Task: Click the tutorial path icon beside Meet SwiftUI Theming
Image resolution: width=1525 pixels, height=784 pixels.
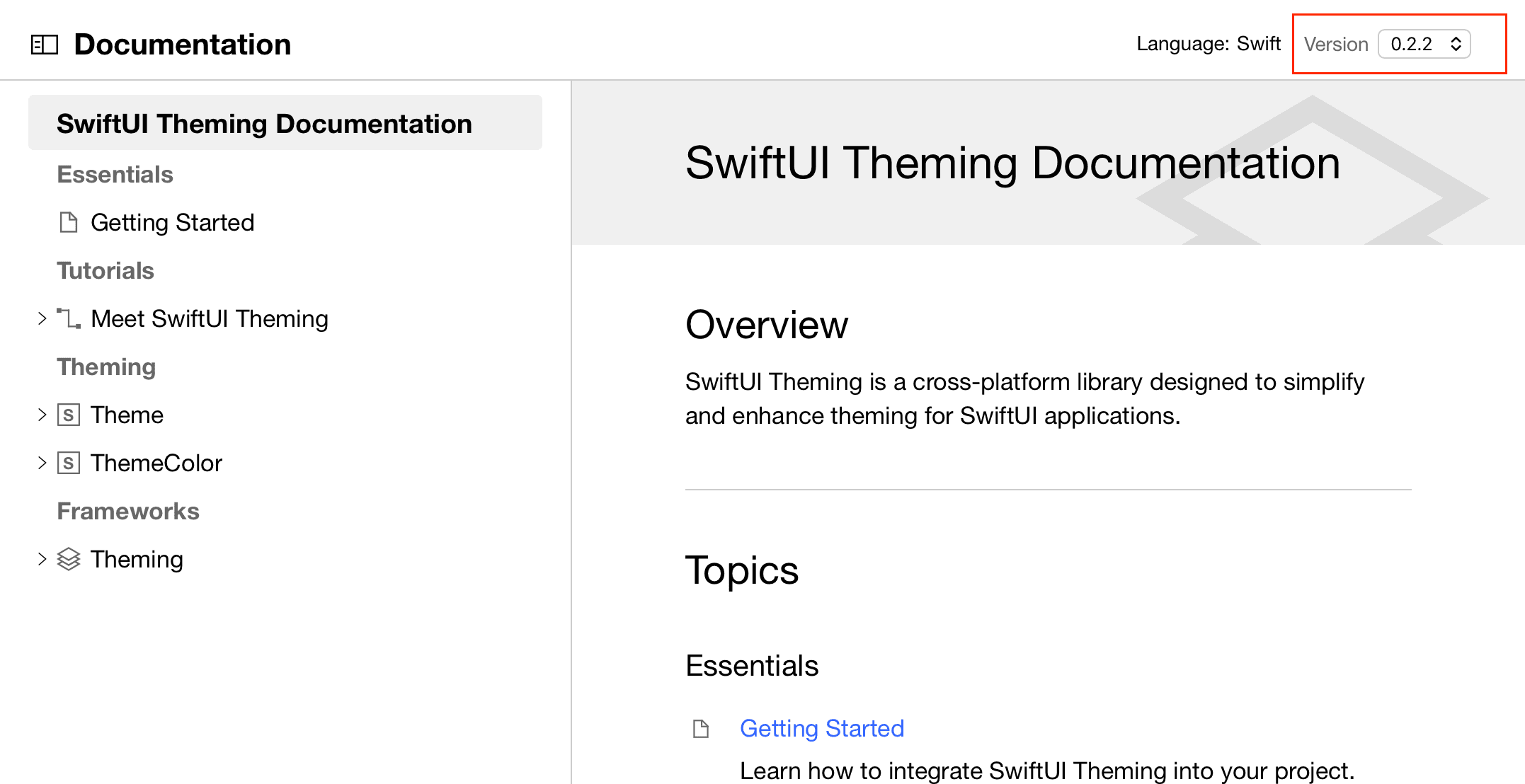Action: (69, 318)
